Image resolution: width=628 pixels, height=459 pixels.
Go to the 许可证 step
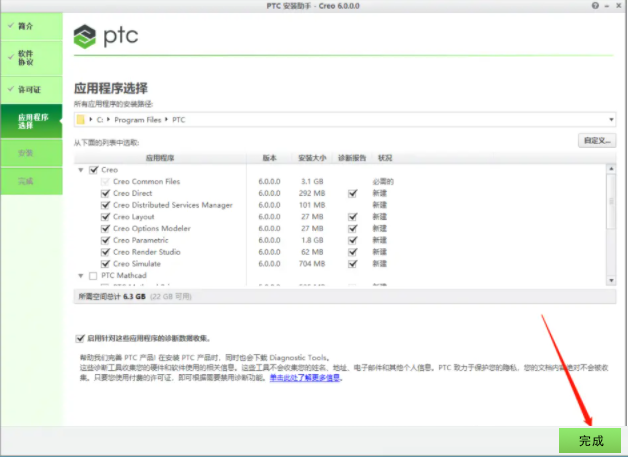32,90
